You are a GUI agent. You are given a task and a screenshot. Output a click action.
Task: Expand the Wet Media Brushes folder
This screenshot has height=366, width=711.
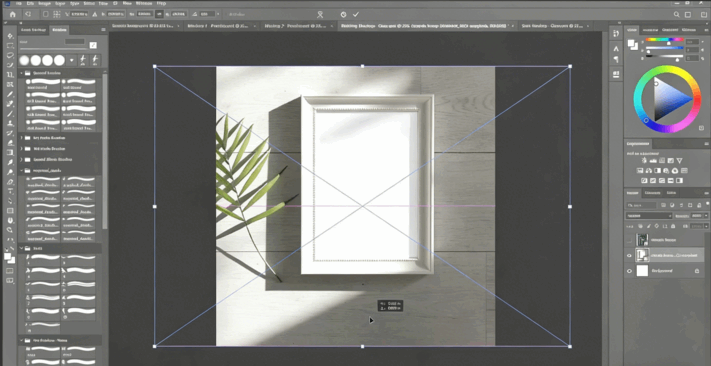(21, 149)
